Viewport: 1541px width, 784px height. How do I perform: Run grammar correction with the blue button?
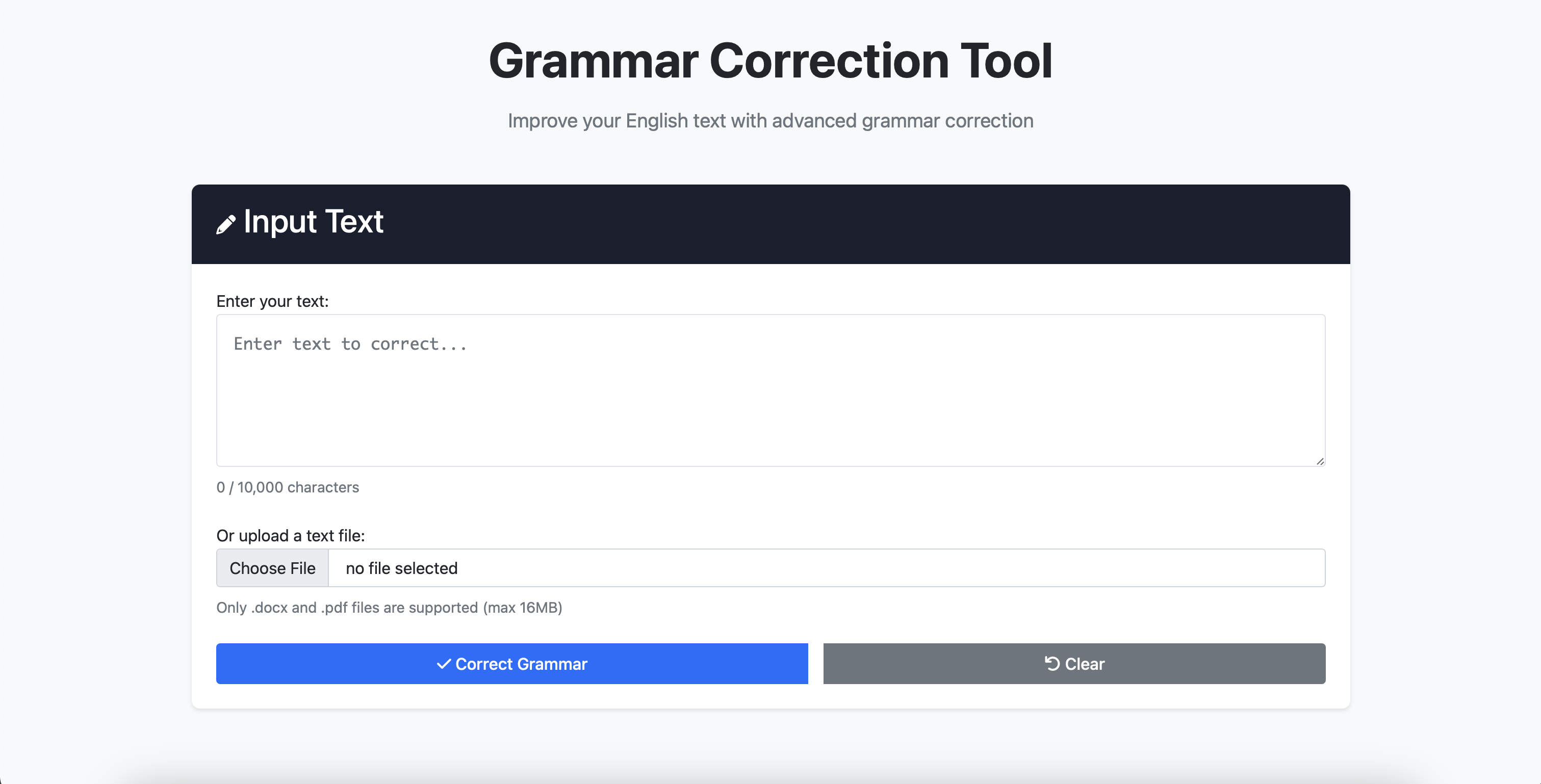coord(512,664)
